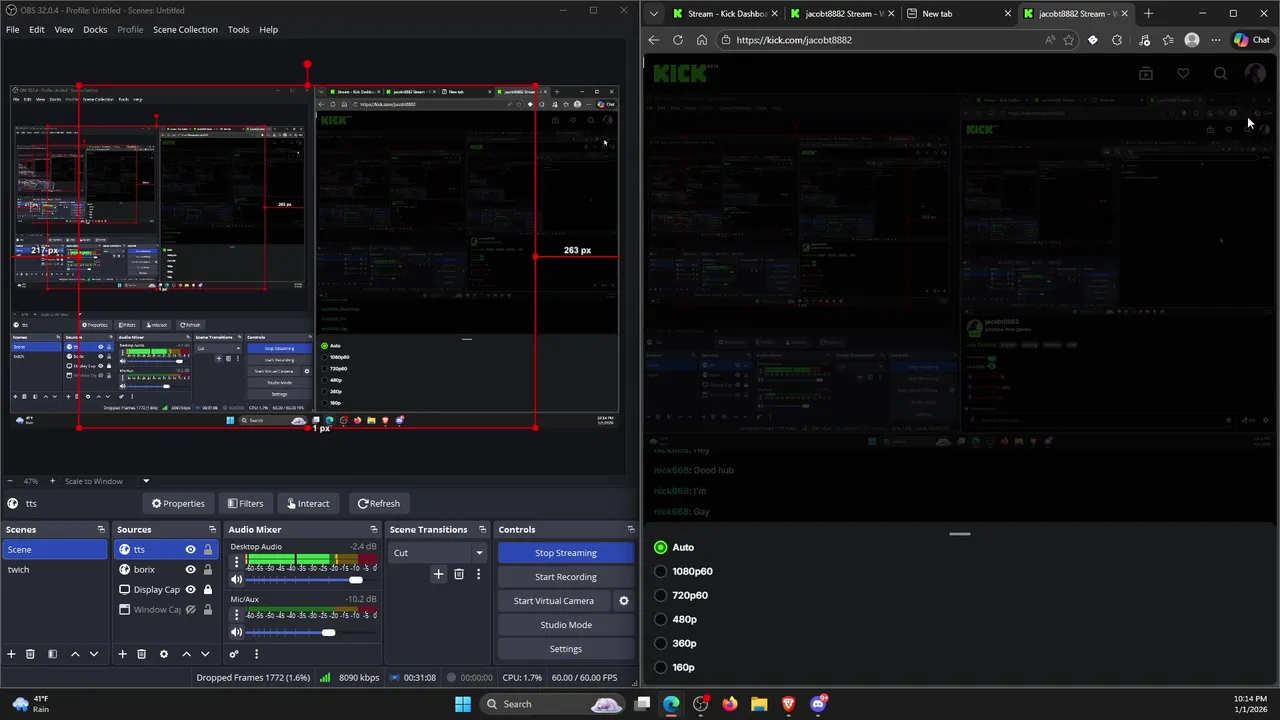
Task: Open File menu in OBS
Action: pyautogui.click(x=13, y=29)
